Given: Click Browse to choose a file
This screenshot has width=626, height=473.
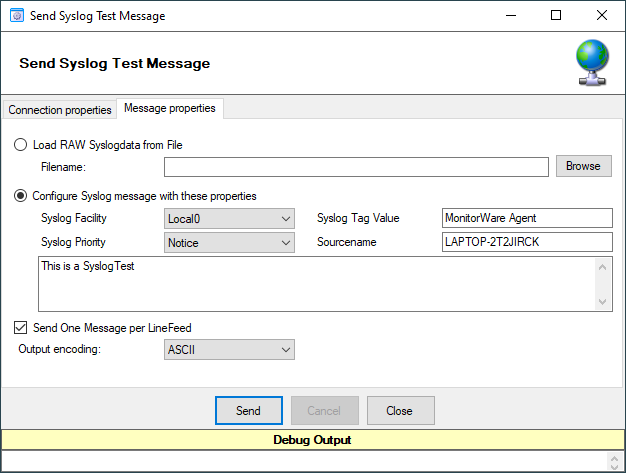Looking at the screenshot, I should pyautogui.click(x=583, y=166).
